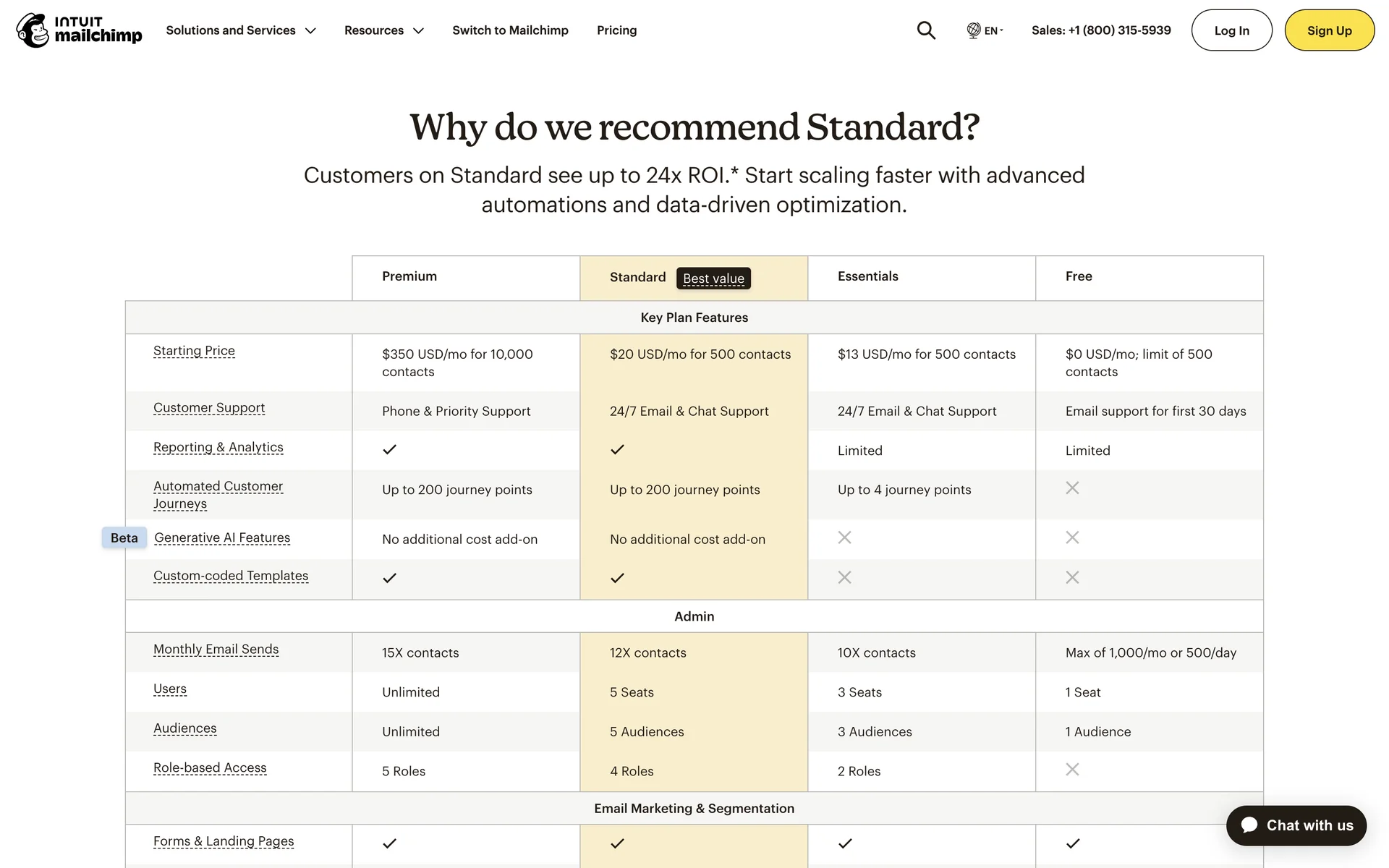The image size is (1389, 868).
Task: Click the Starting Price term link
Action: [194, 351]
